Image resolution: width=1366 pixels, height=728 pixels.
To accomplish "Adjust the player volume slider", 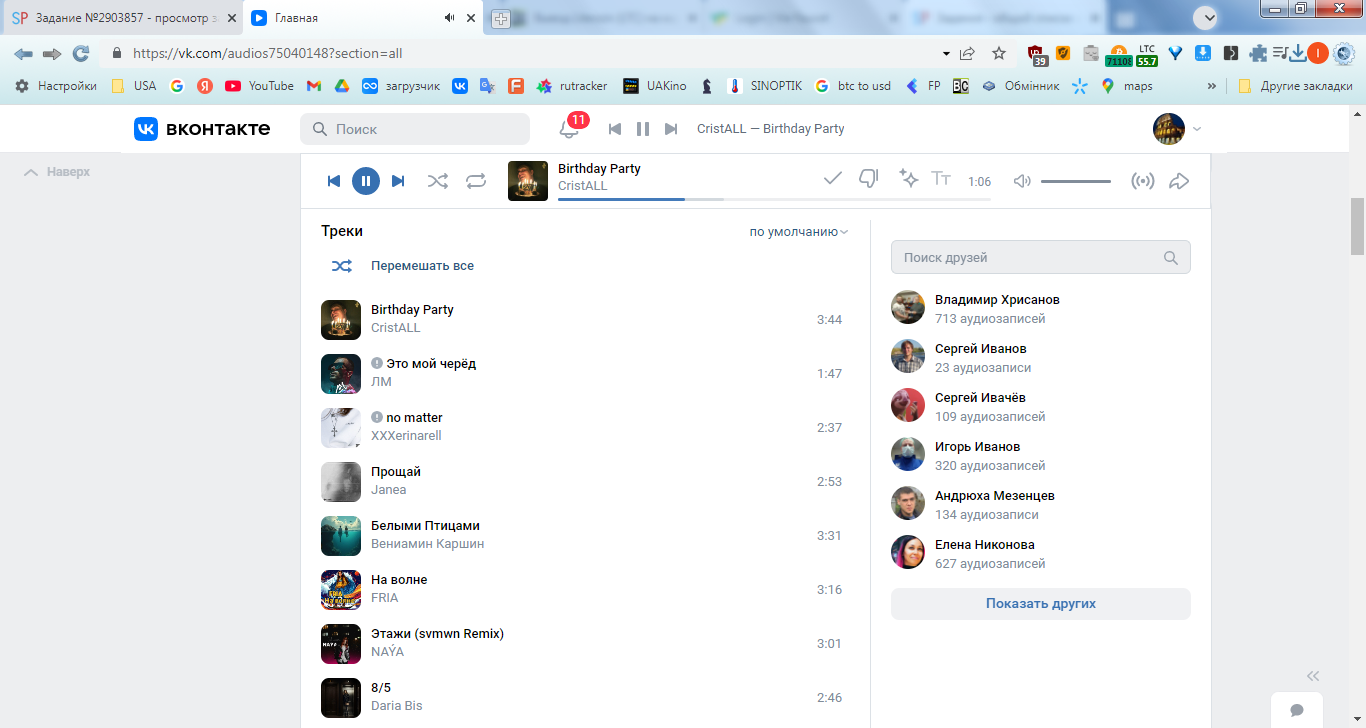I will coord(1076,181).
